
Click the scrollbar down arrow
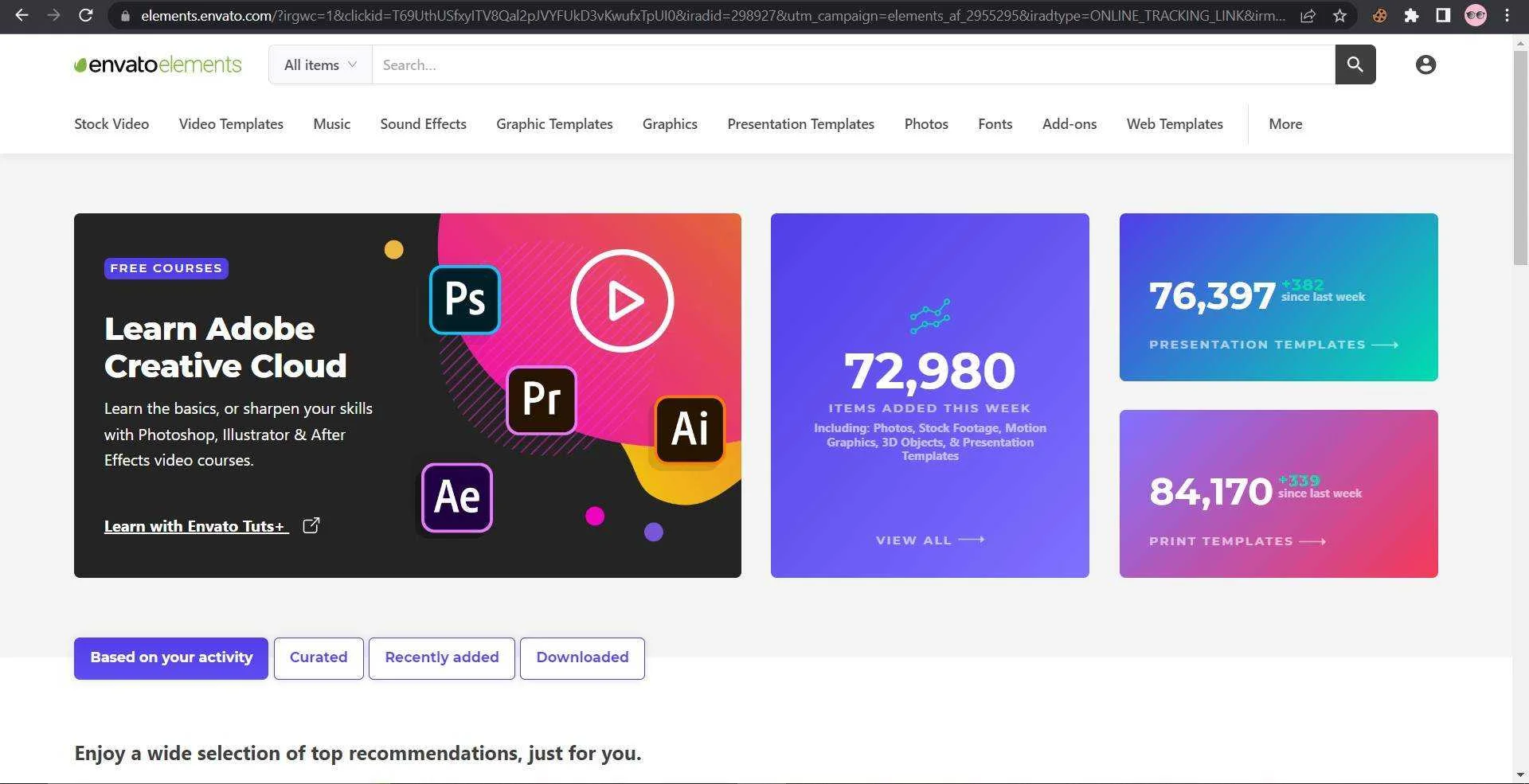1520,774
